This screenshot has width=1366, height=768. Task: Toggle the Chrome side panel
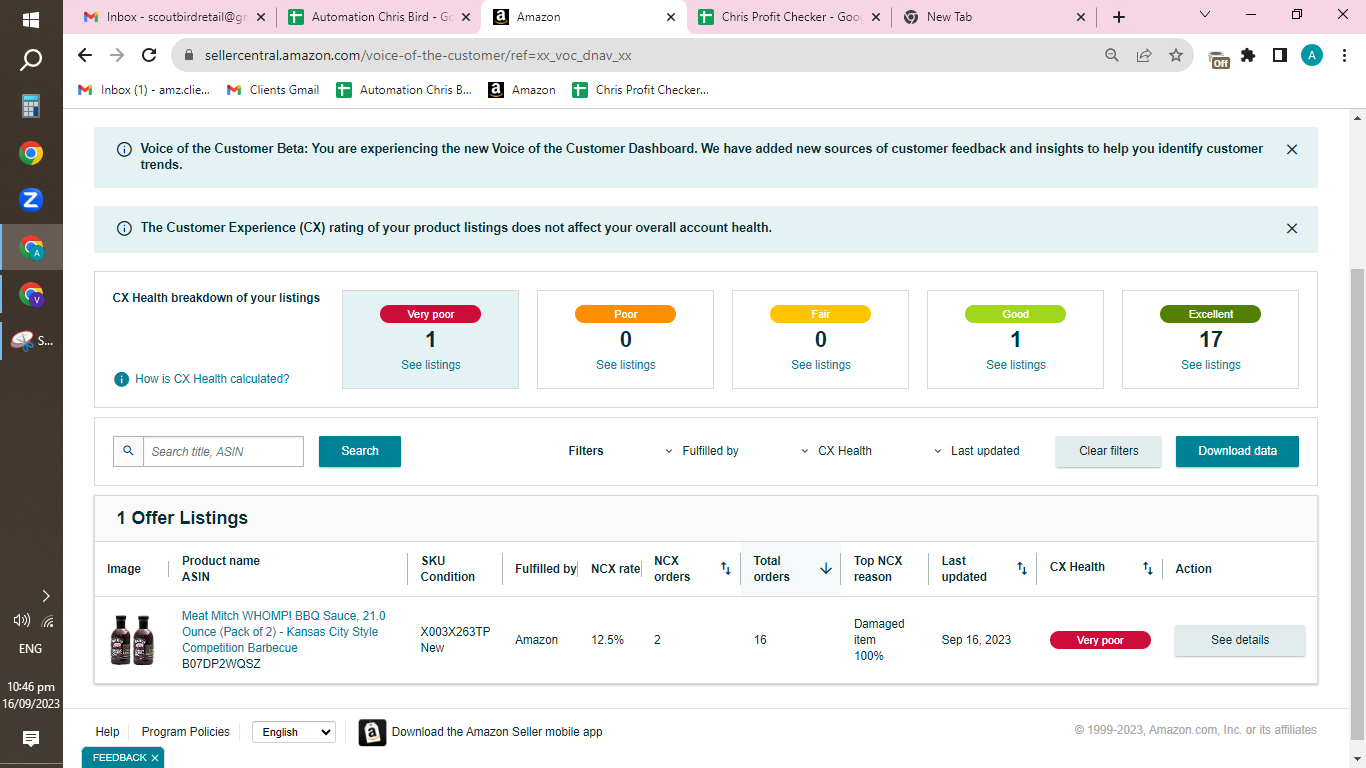pyautogui.click(x=1280, y=56)
